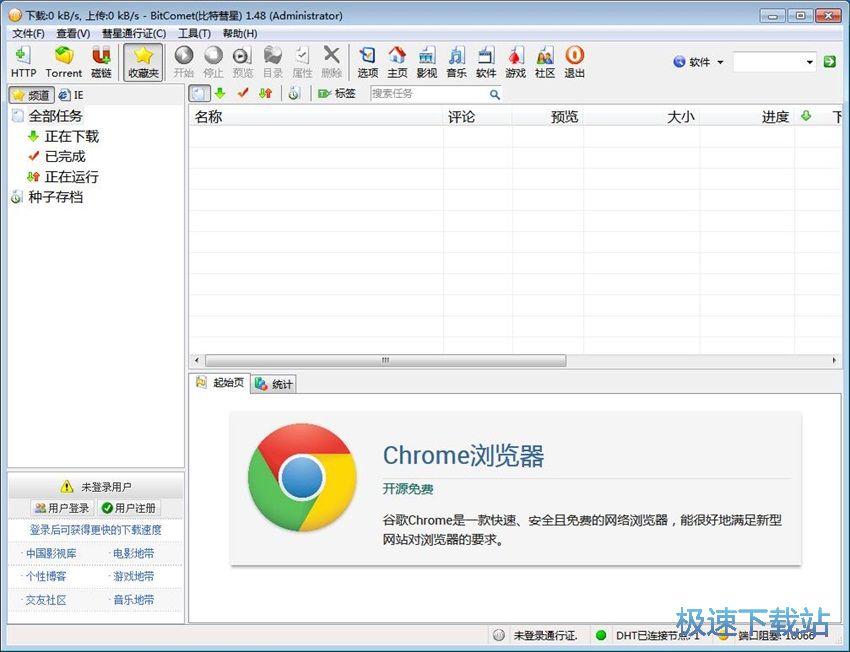
Task: Open the 软件 search category dropdown
Action: click(698, 62)
